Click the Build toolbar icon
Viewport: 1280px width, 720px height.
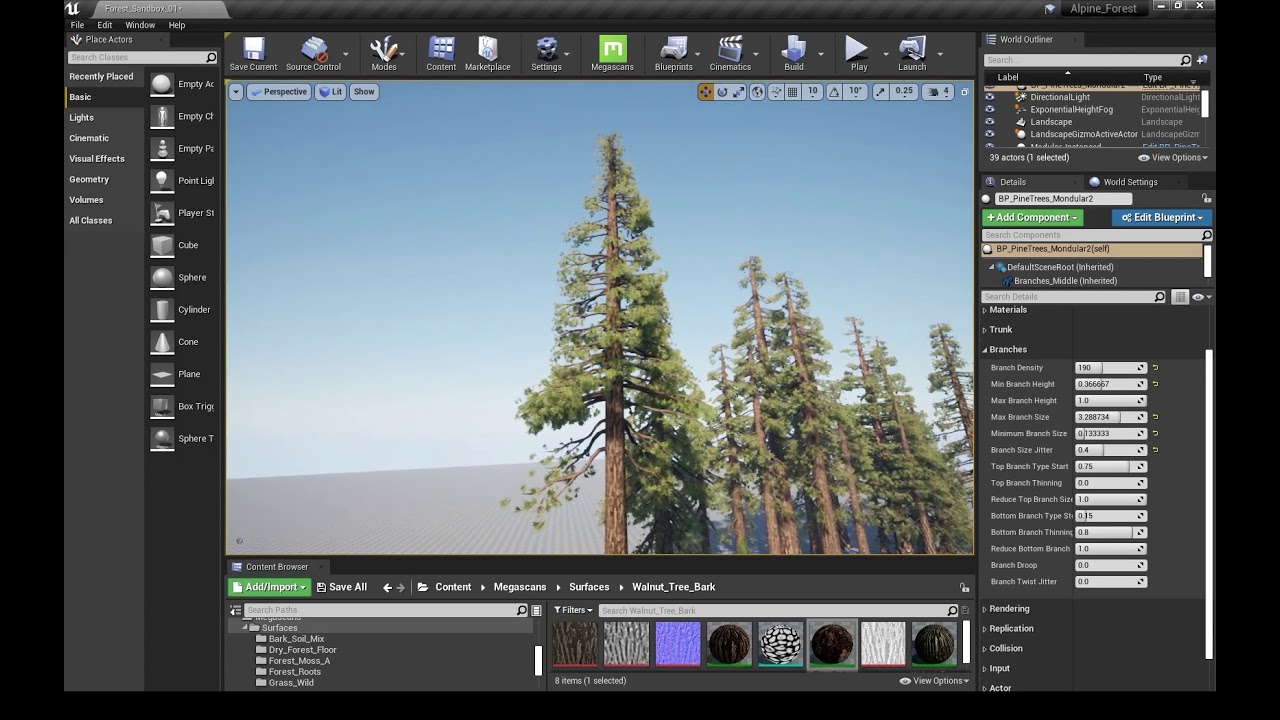[793, 54]
